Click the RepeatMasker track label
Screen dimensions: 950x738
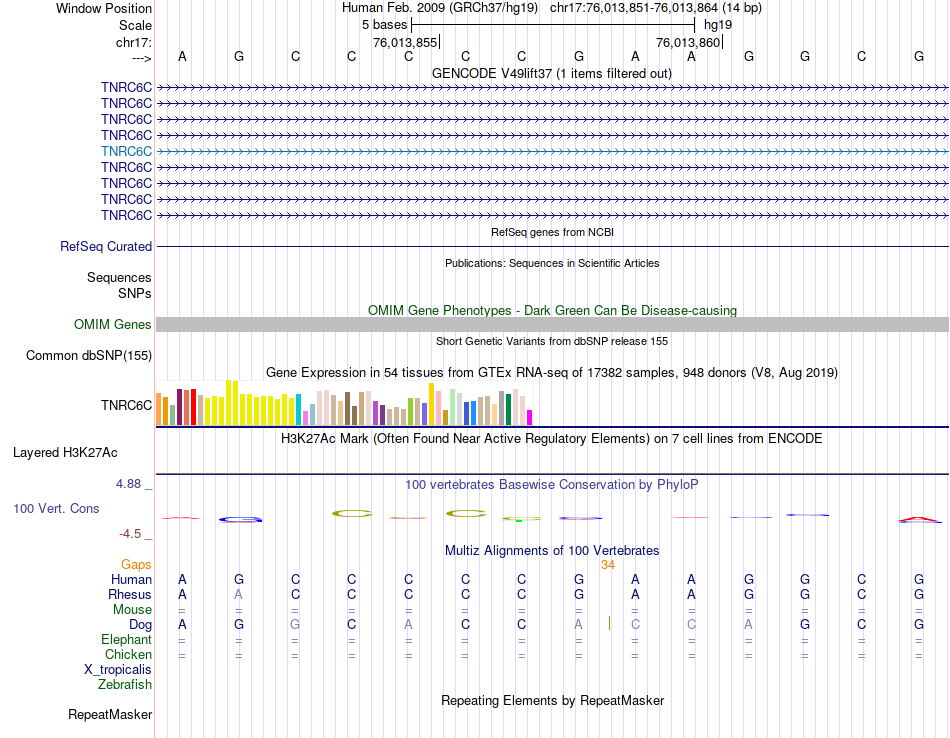coord(110,715)
